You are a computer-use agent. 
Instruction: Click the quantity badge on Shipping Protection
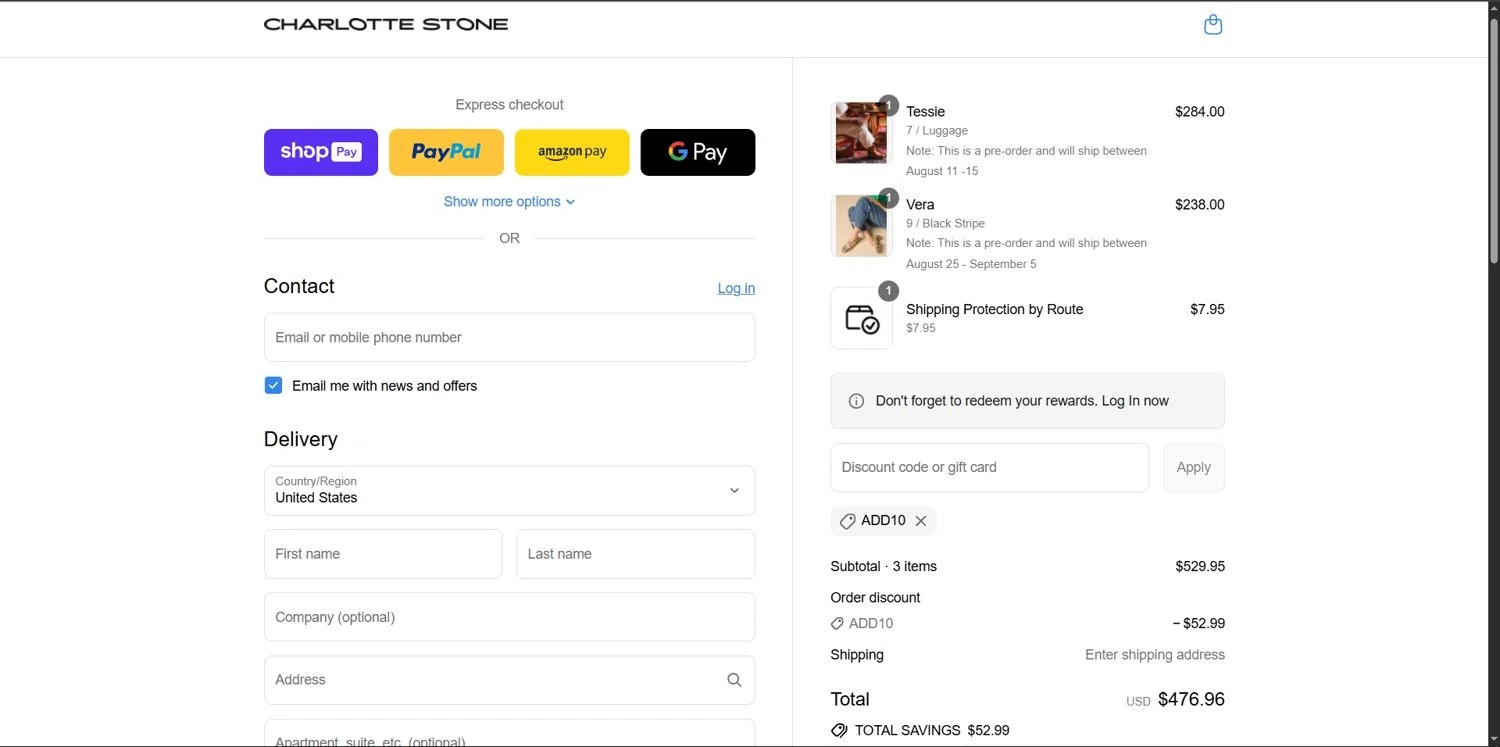pos(888,291)
